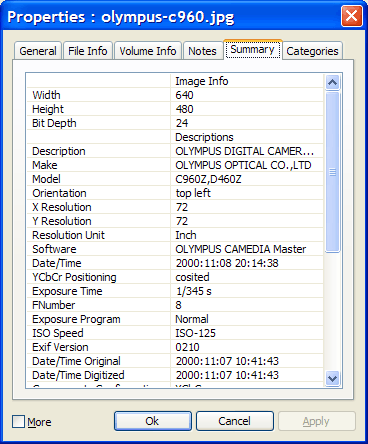Screen dimensions: 368x444
Task: Select the Date/Time Original label
Action: [x=76, y=361]
